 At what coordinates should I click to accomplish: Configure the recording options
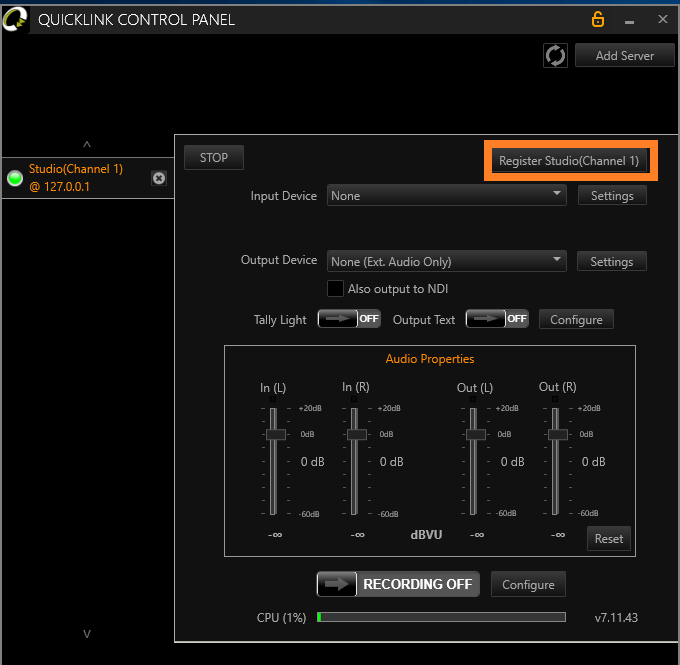[528, 584]
